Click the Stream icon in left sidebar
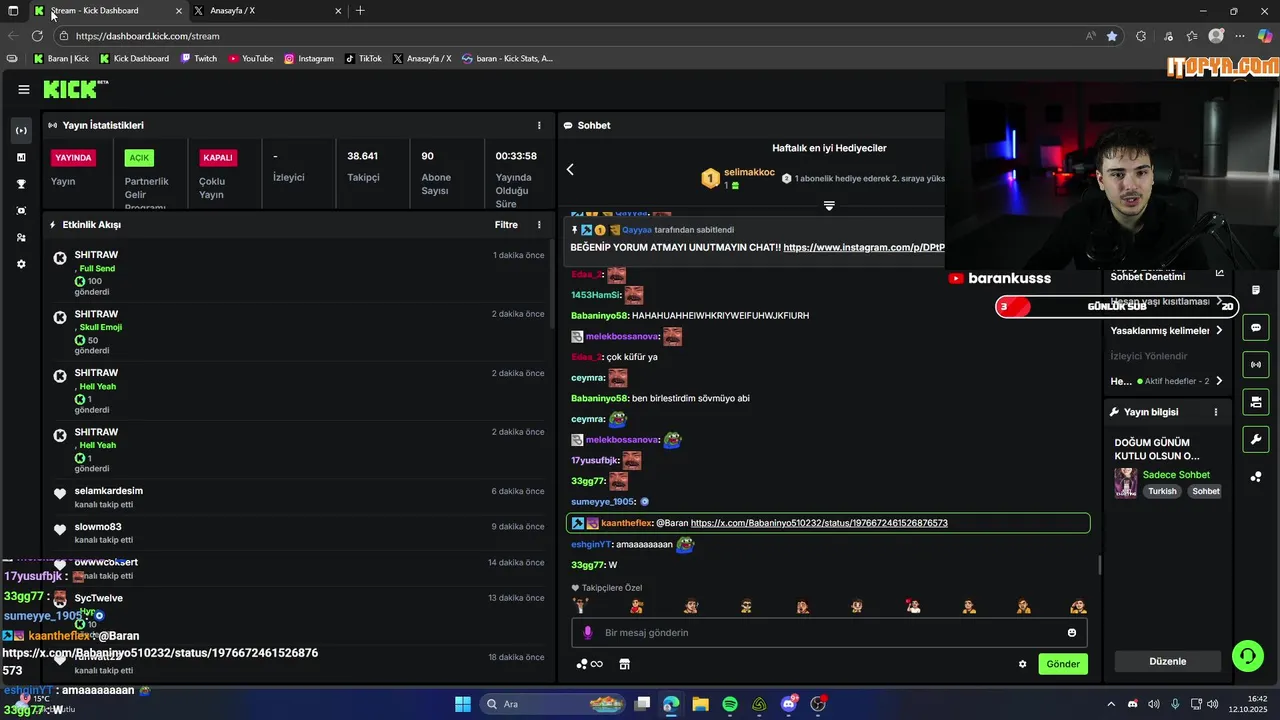1280x720 pixels. [21, 131]
